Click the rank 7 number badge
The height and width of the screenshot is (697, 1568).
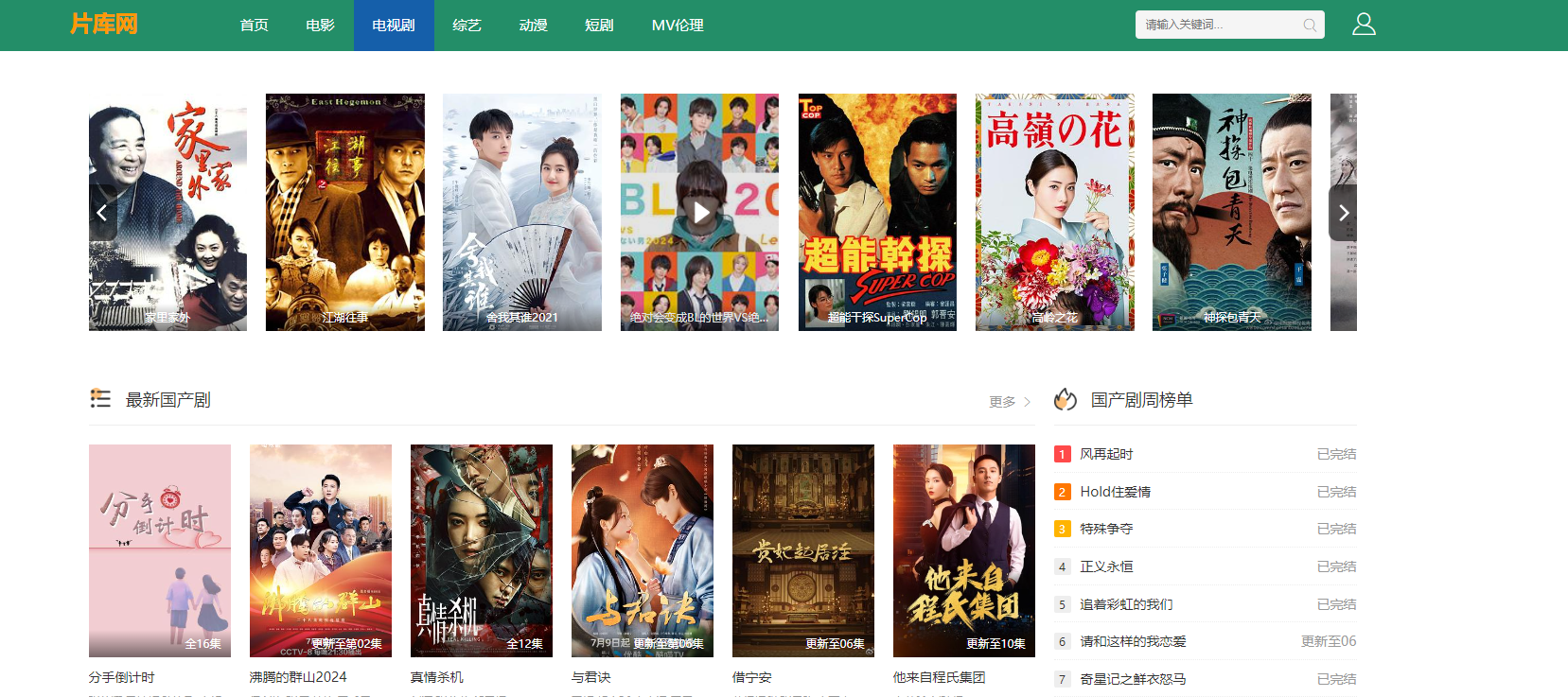[x=1062, y=679]
